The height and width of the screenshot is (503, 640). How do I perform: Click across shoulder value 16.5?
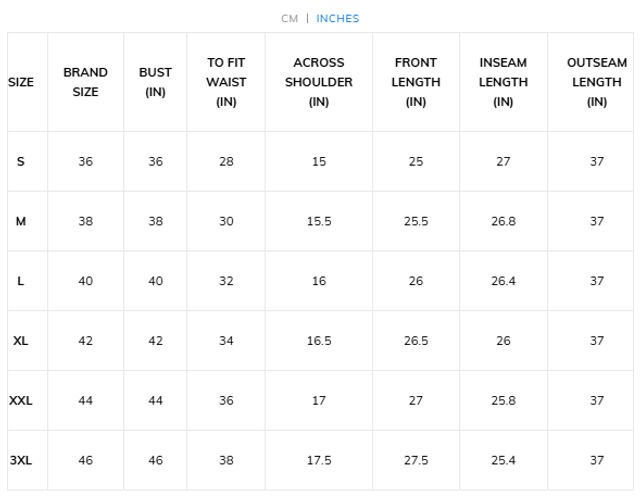click(x=318, y=341)
